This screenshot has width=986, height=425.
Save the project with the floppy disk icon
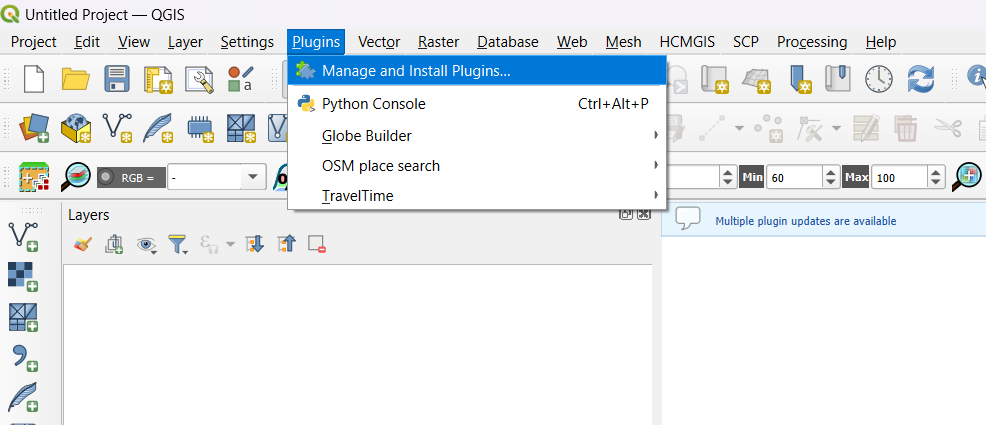pyautogui.click(x=116, y=79)
